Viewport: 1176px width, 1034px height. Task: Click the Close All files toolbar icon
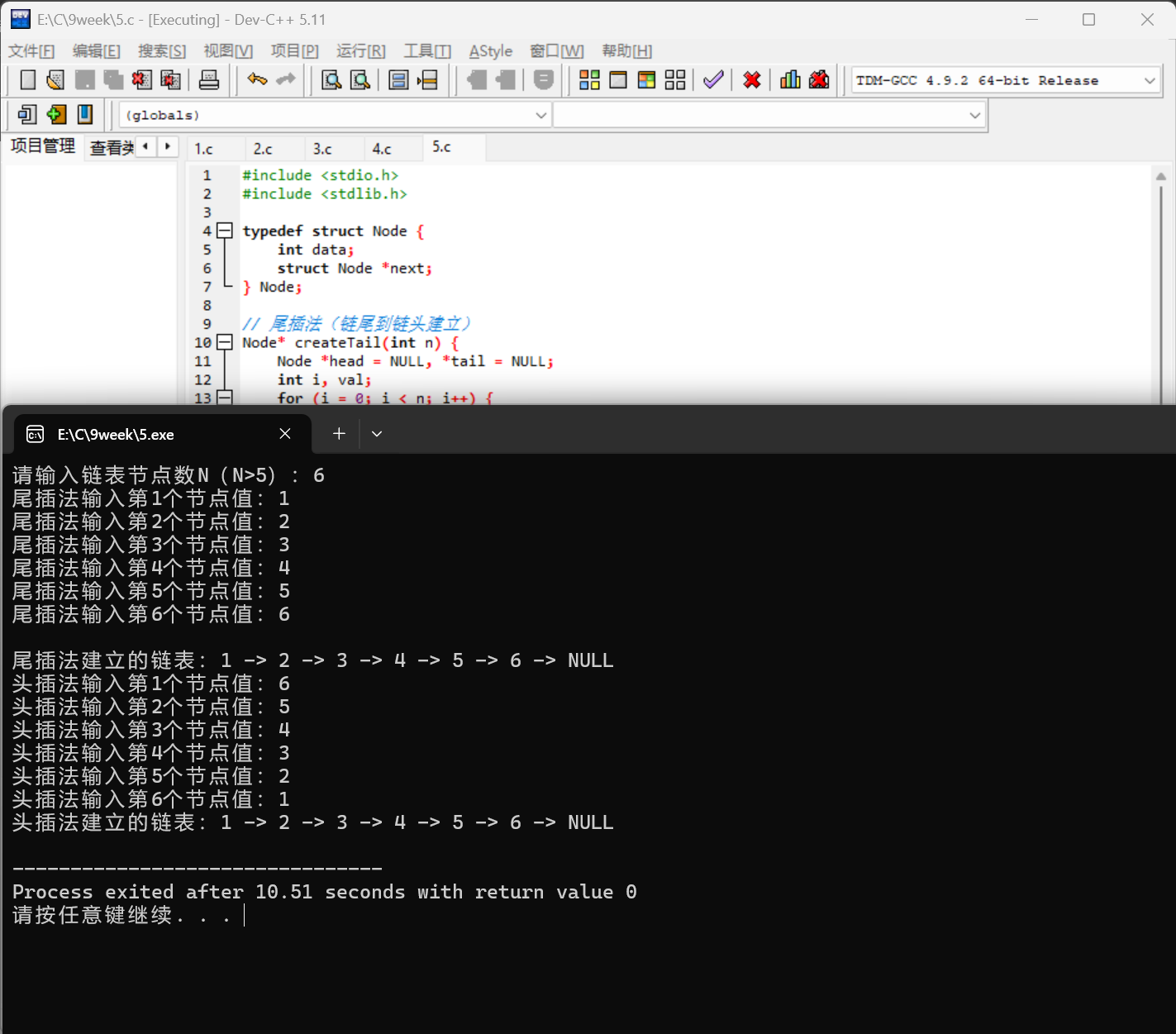170,80
